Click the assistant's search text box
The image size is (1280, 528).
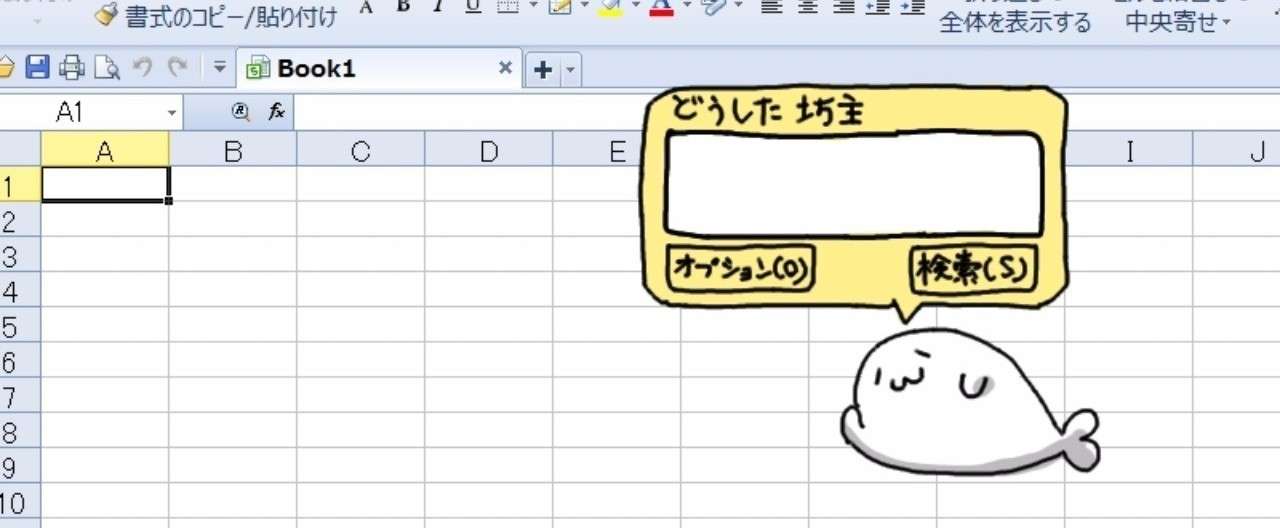[x=854, y=184]
